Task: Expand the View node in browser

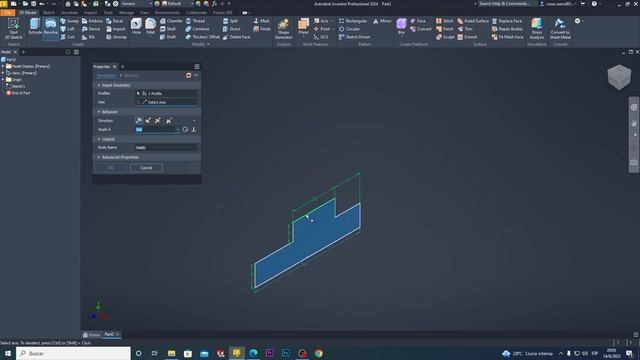Action: pyautogui.click(x=3, y=73)
